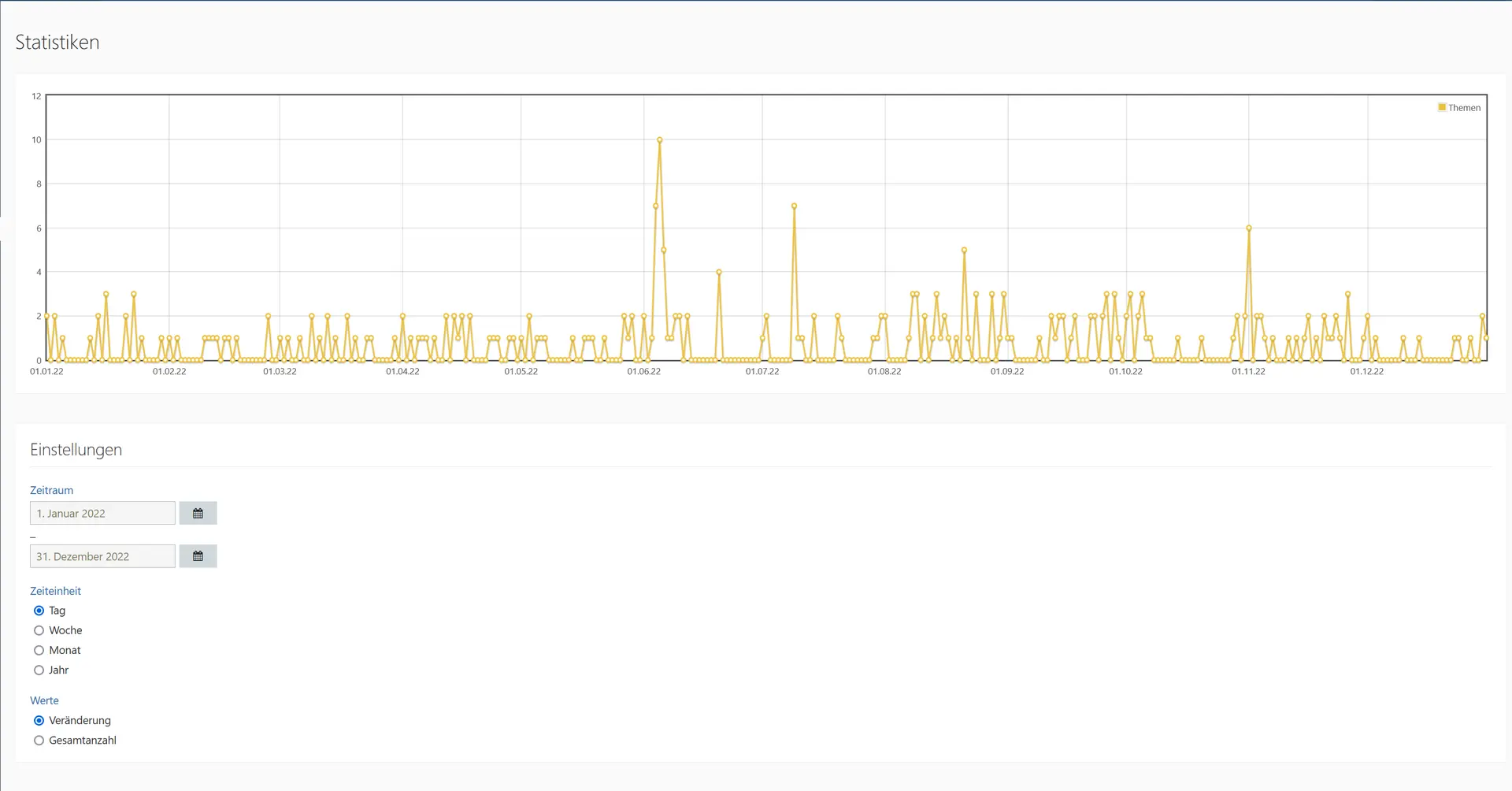The height and width of the screenshot is (791, 1512).
Task: Click the data point at value 4 in late June
Action: coord(719,273)
